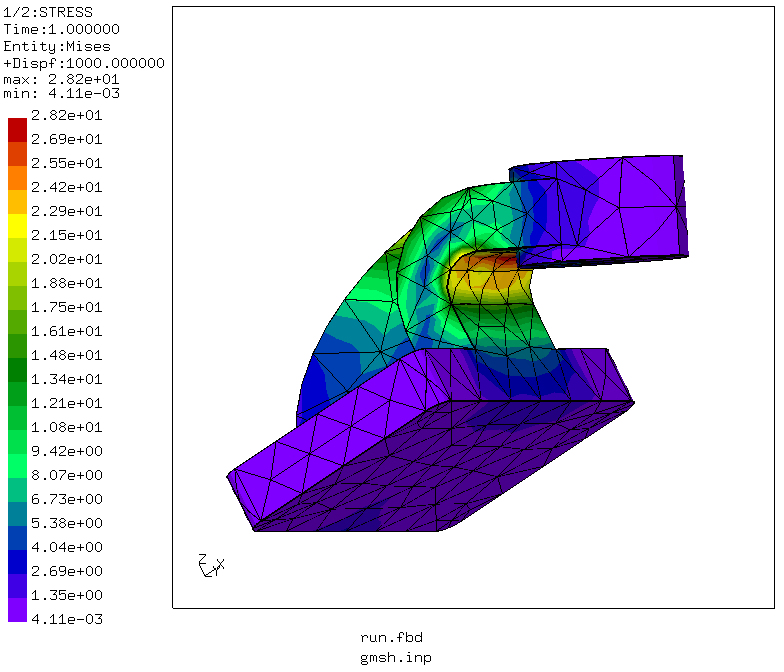784x672 pixels.
Task: Click legend value 1.75e+01
Action: click(x=66, y=307)
